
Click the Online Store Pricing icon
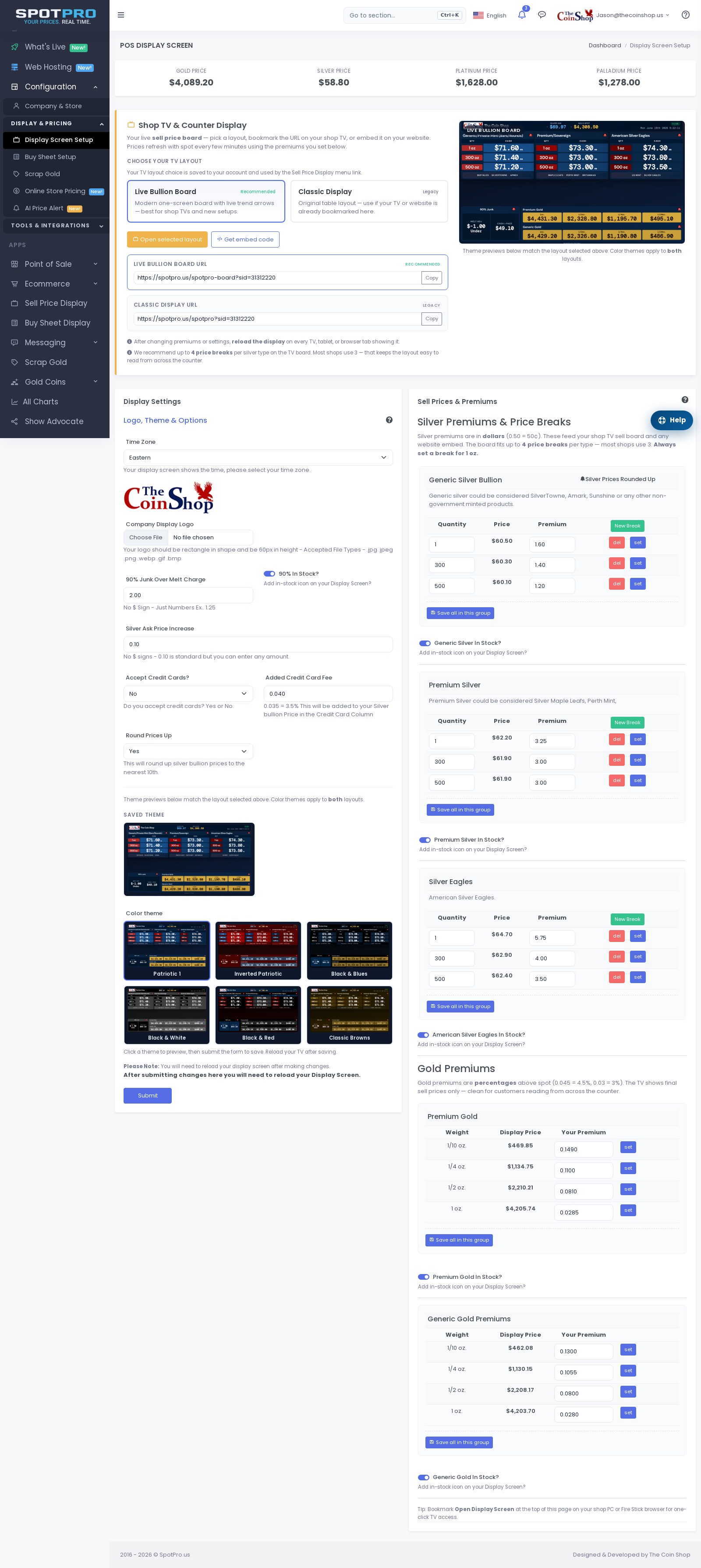pyautogui.click(x=17, y=191)
